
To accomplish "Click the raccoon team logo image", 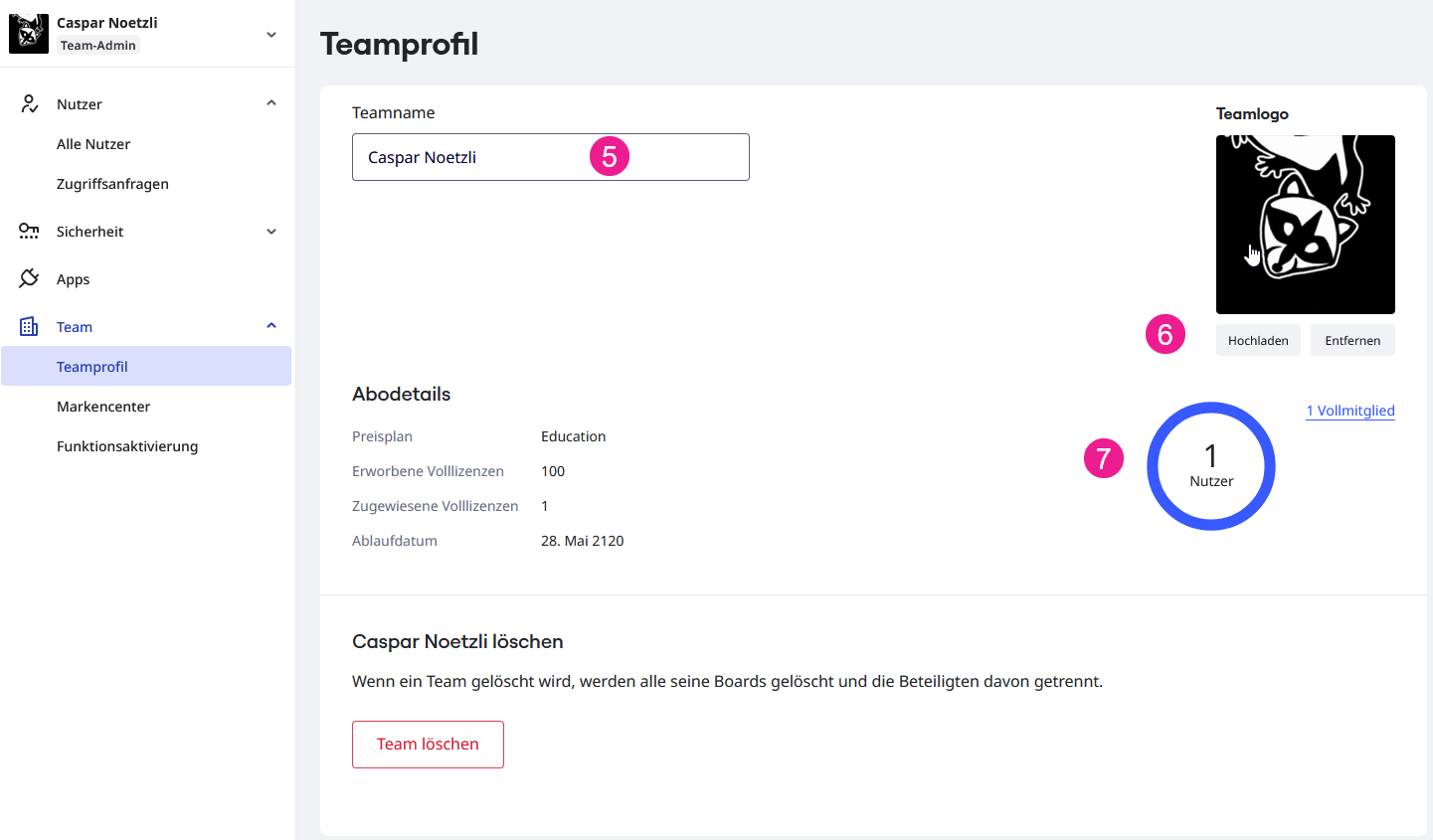I will (1305, 225).
